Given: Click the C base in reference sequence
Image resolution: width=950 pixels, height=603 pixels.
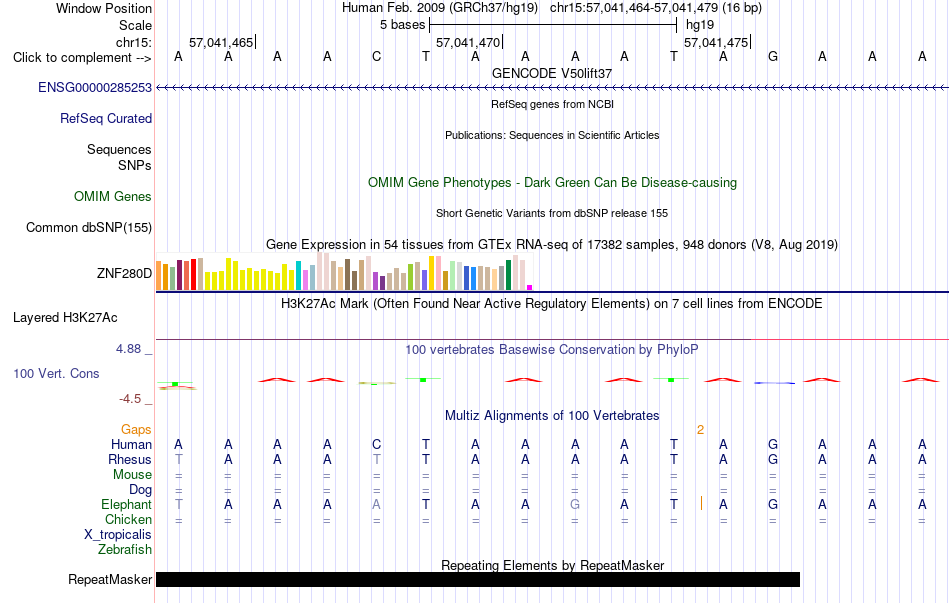Looking at the screenshot, I should click(x=376, y=57).
